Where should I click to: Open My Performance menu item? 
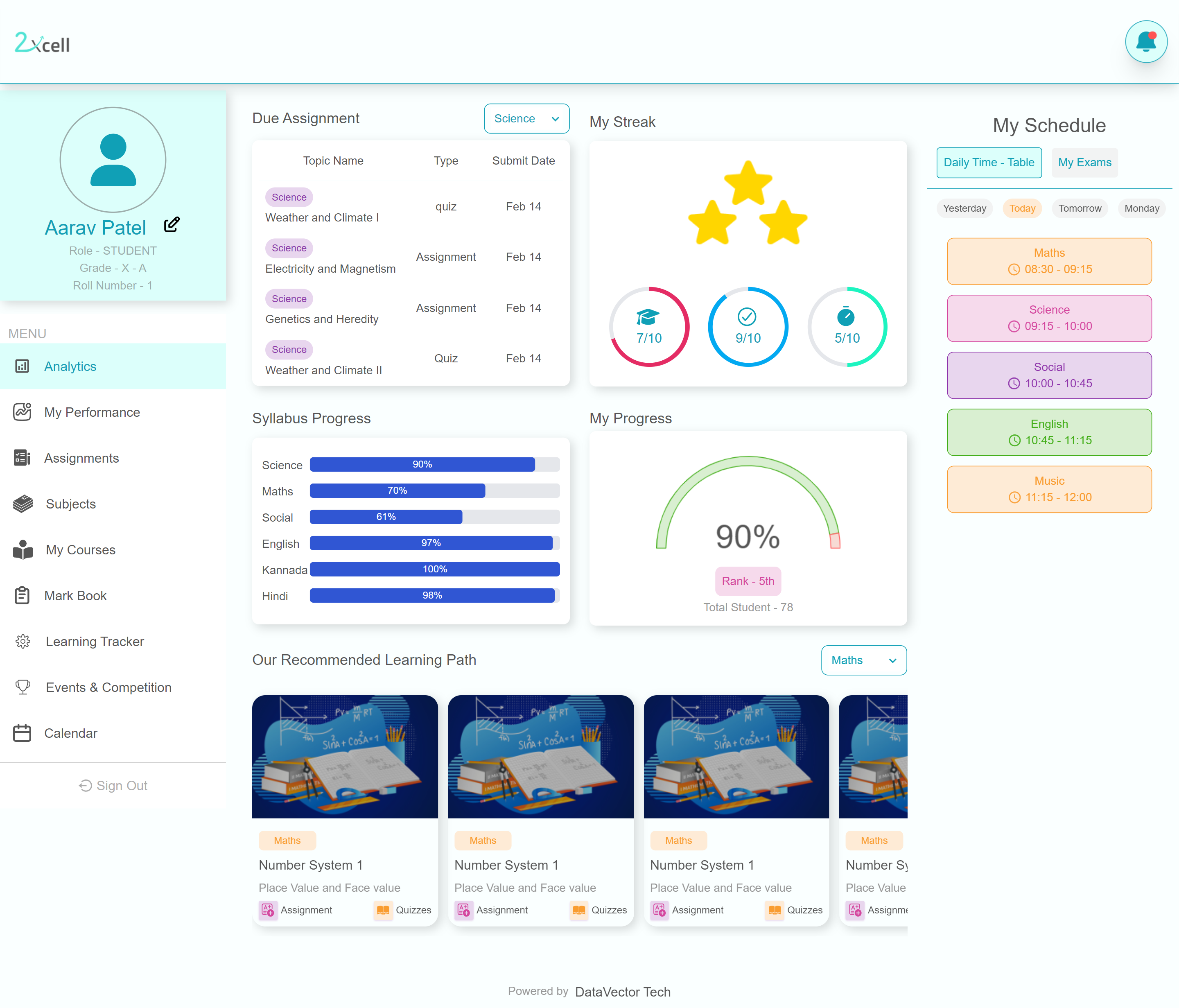click(x=92, y=412)
